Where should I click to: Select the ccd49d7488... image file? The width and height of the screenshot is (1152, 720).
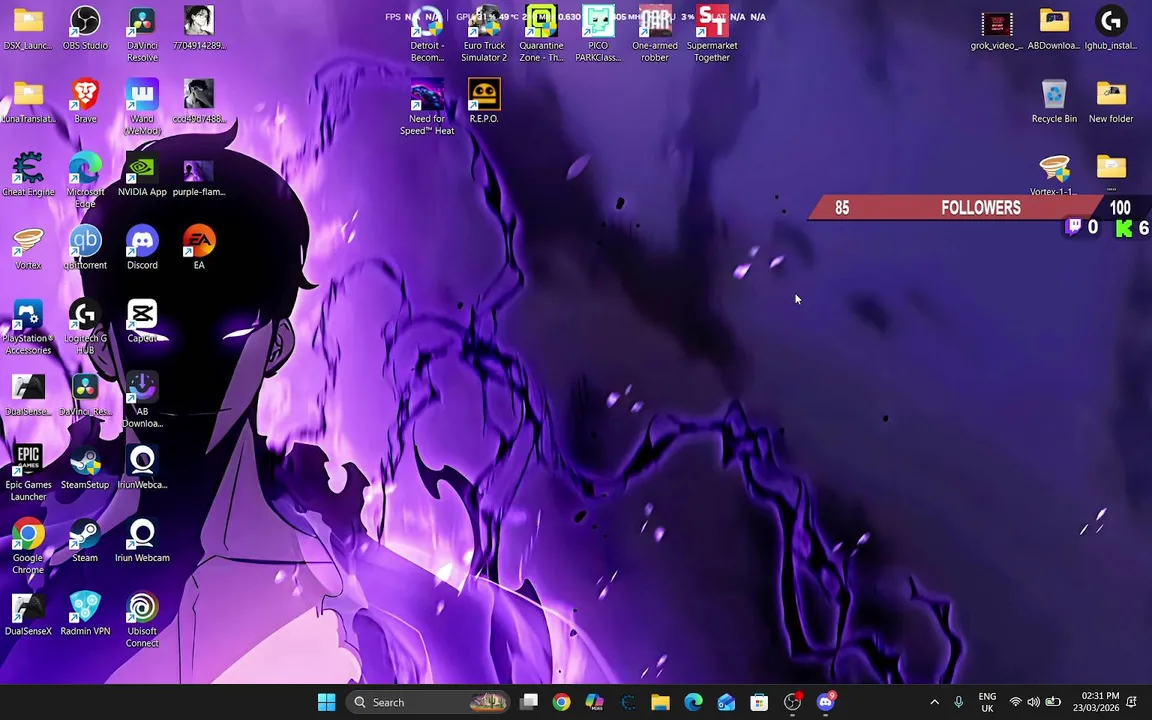click(199, 101)
